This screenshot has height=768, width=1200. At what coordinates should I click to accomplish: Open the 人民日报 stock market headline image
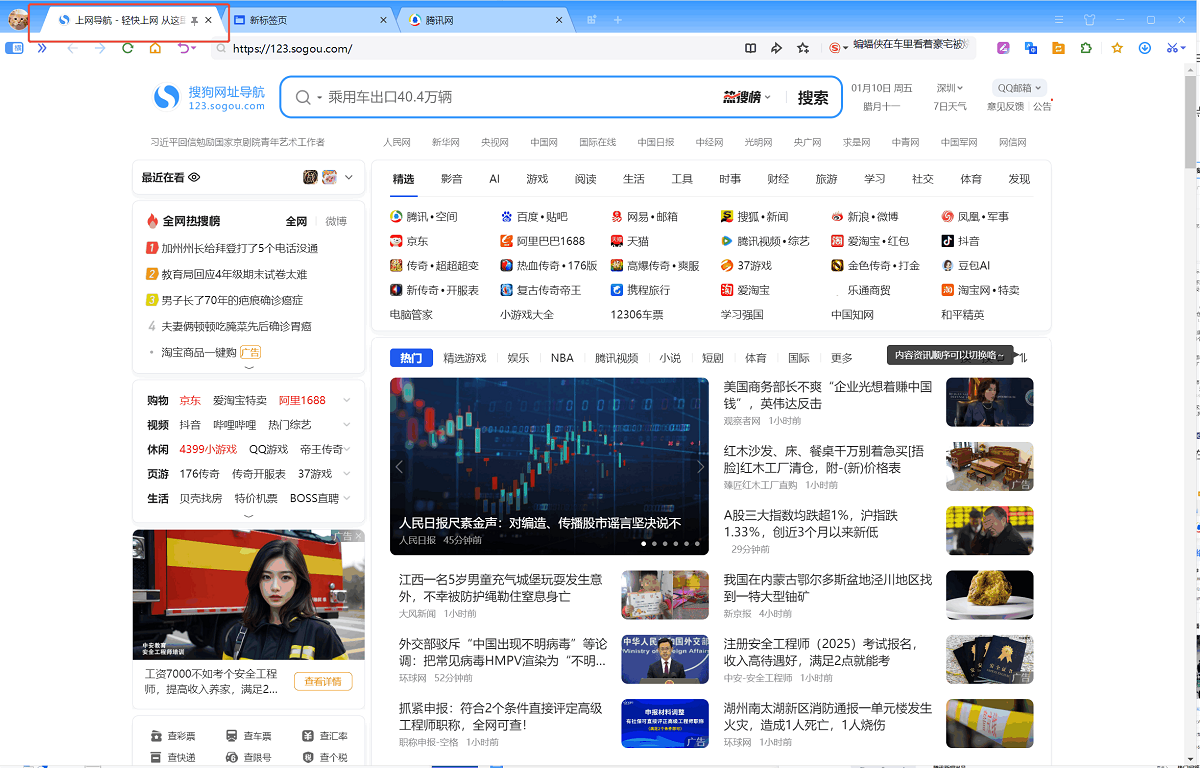pyautogui.click(x=549, y=466)
